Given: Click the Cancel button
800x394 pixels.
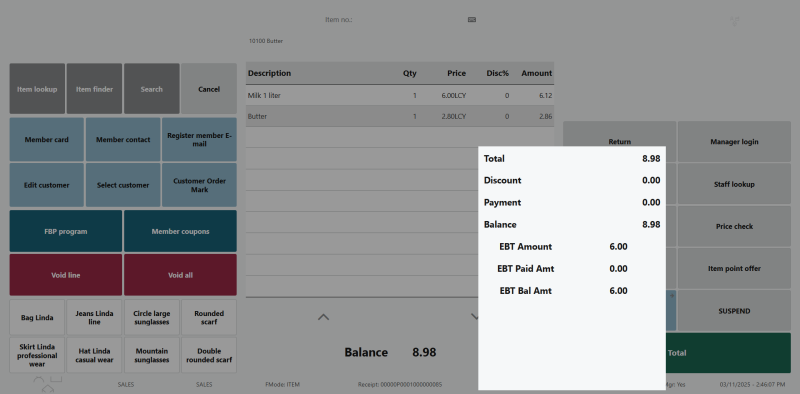Looking at the screenshot, I should point(209,89).
